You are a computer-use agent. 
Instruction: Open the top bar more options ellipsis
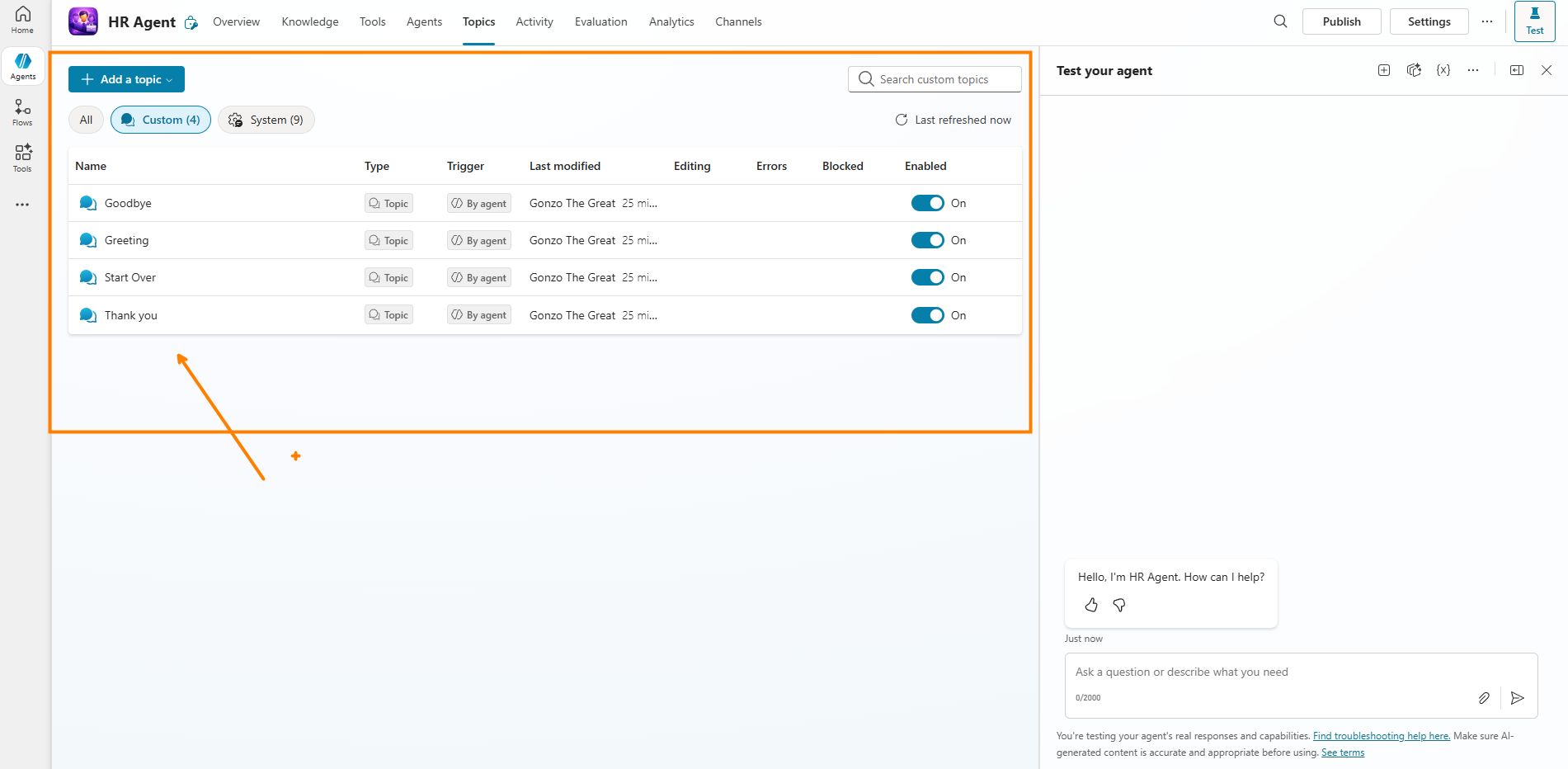pyautogui.click(x=1486, y=21)
